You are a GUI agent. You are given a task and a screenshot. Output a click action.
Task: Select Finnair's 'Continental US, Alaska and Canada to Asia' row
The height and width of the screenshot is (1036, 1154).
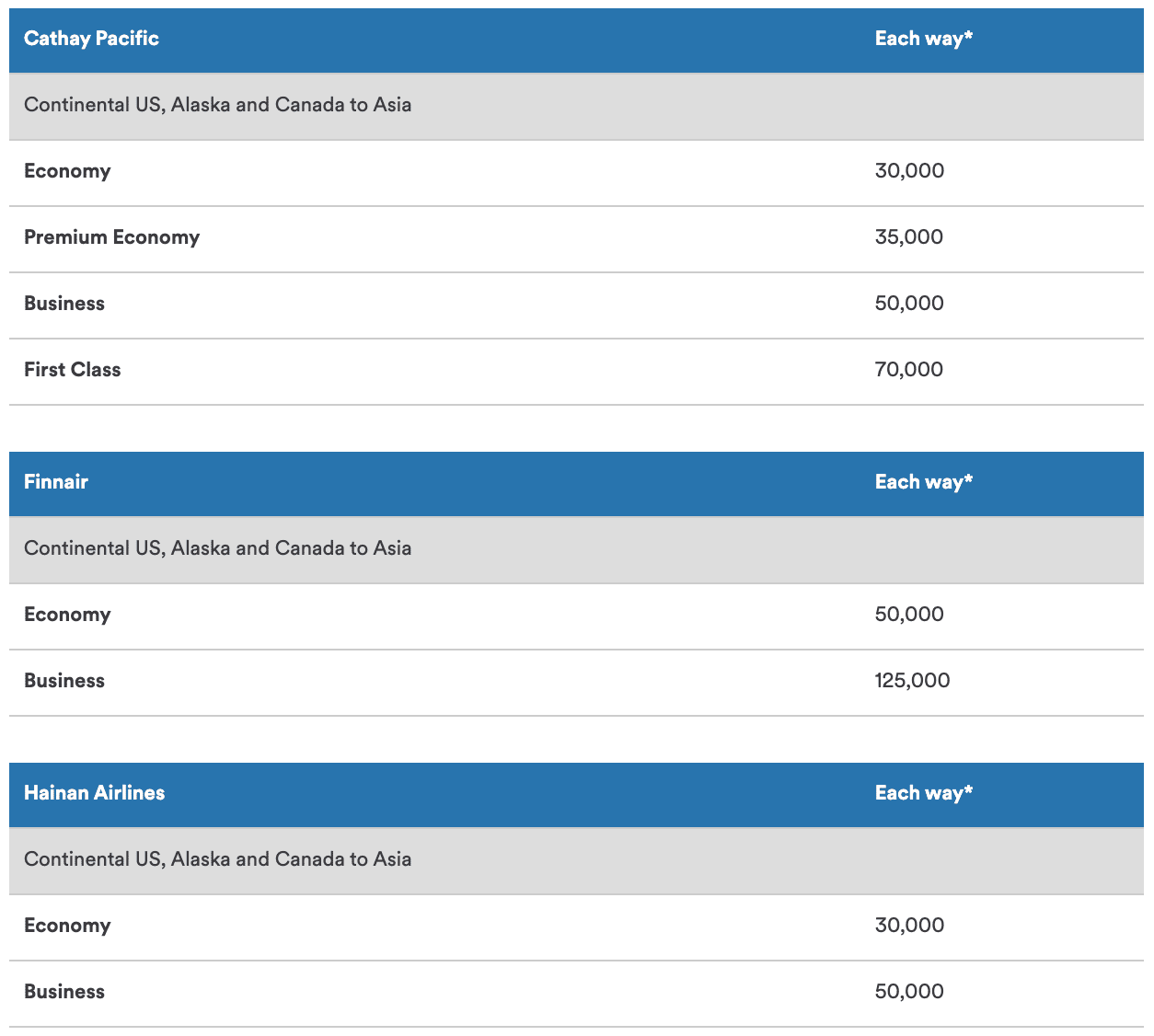pyautogui.click(x=217, y=548)
